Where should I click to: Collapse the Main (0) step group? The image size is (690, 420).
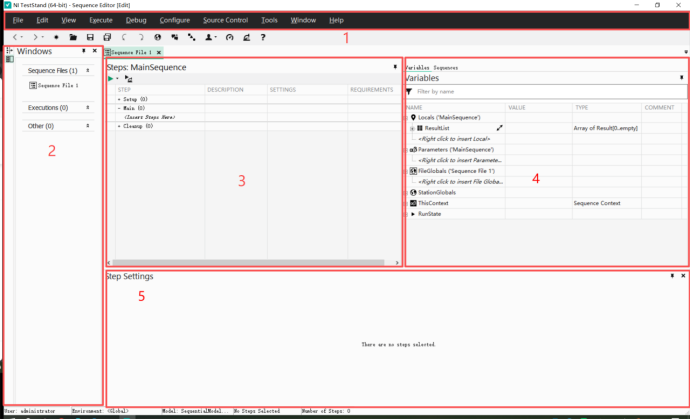(119, 108)
